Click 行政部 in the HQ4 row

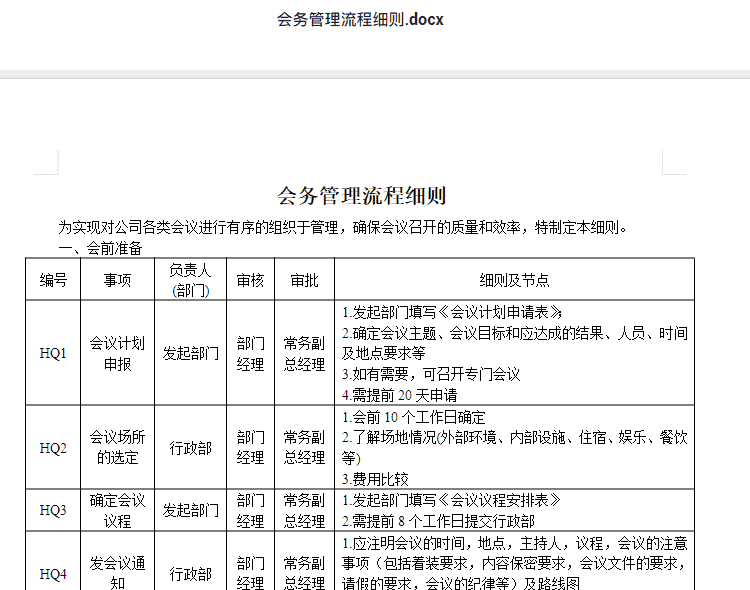(x=190, y=573)
